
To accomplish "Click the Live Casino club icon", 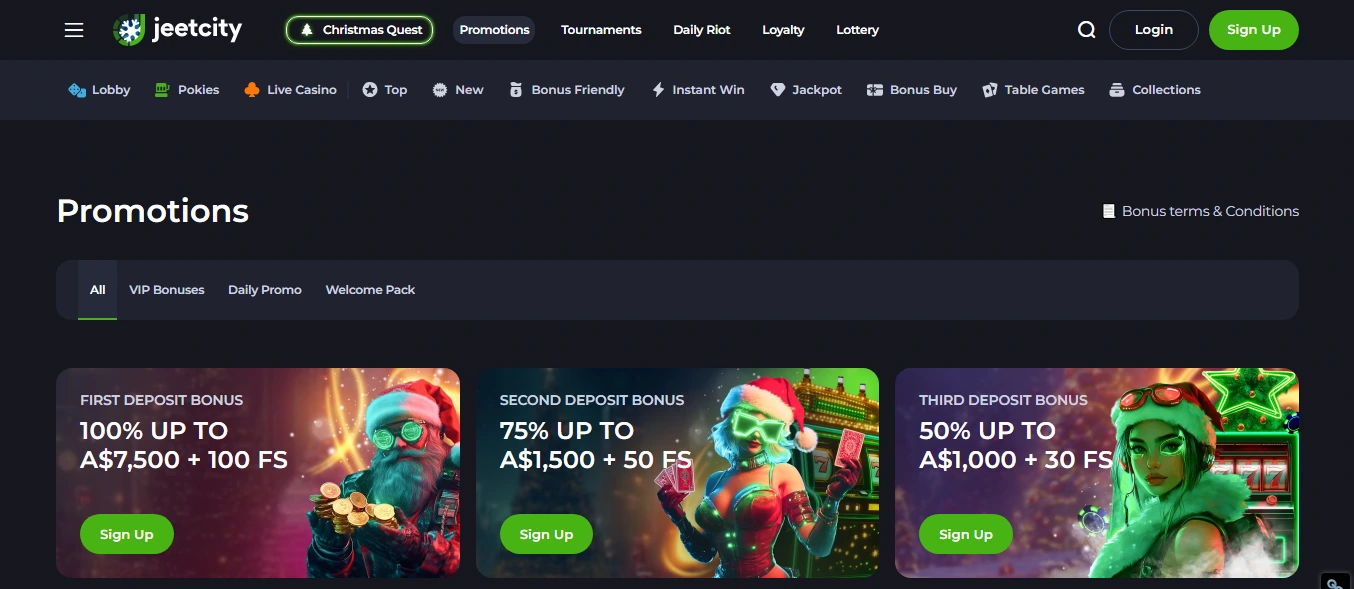I will point(252,90).
